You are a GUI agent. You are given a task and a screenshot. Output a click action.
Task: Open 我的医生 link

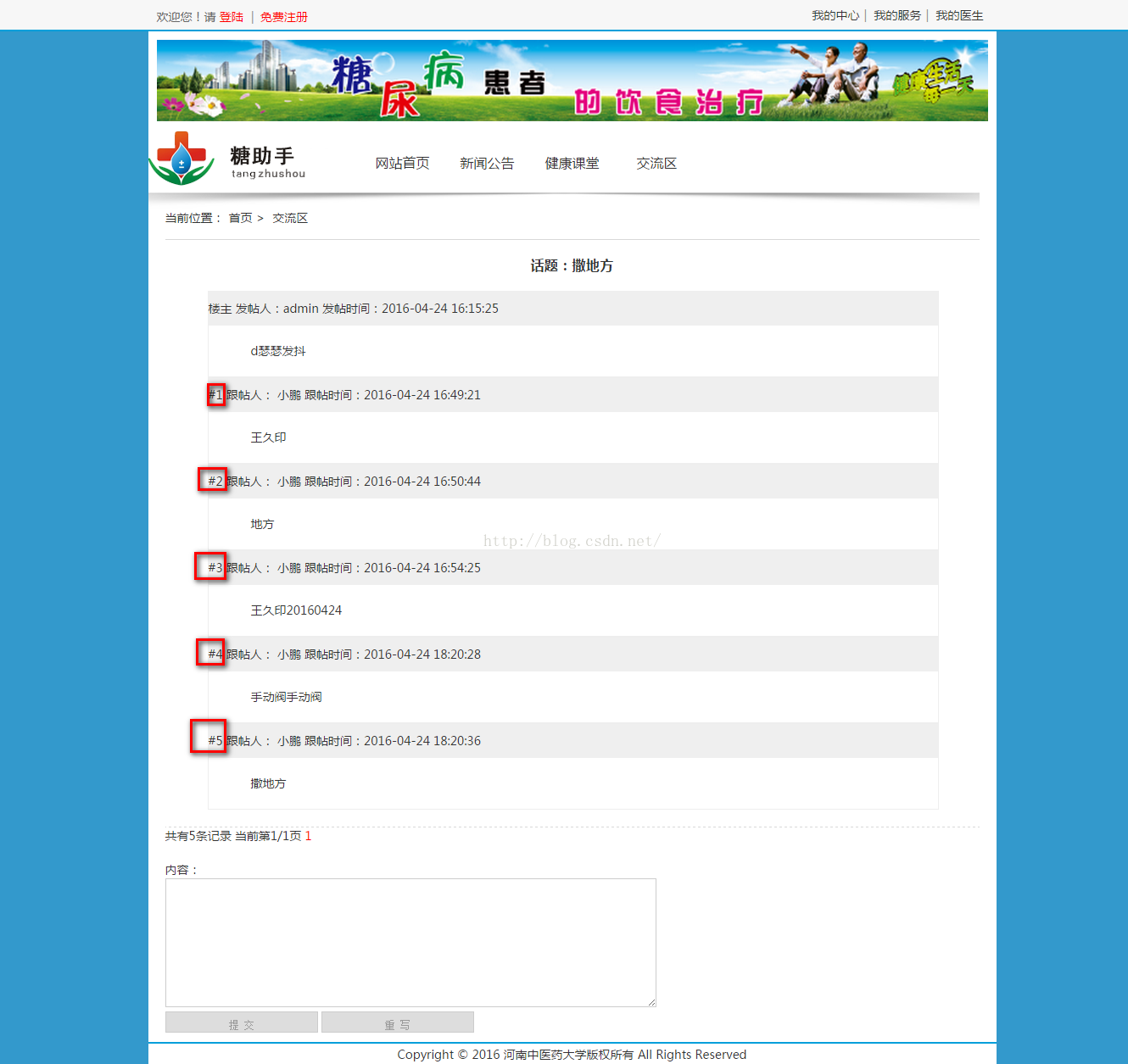959,15
